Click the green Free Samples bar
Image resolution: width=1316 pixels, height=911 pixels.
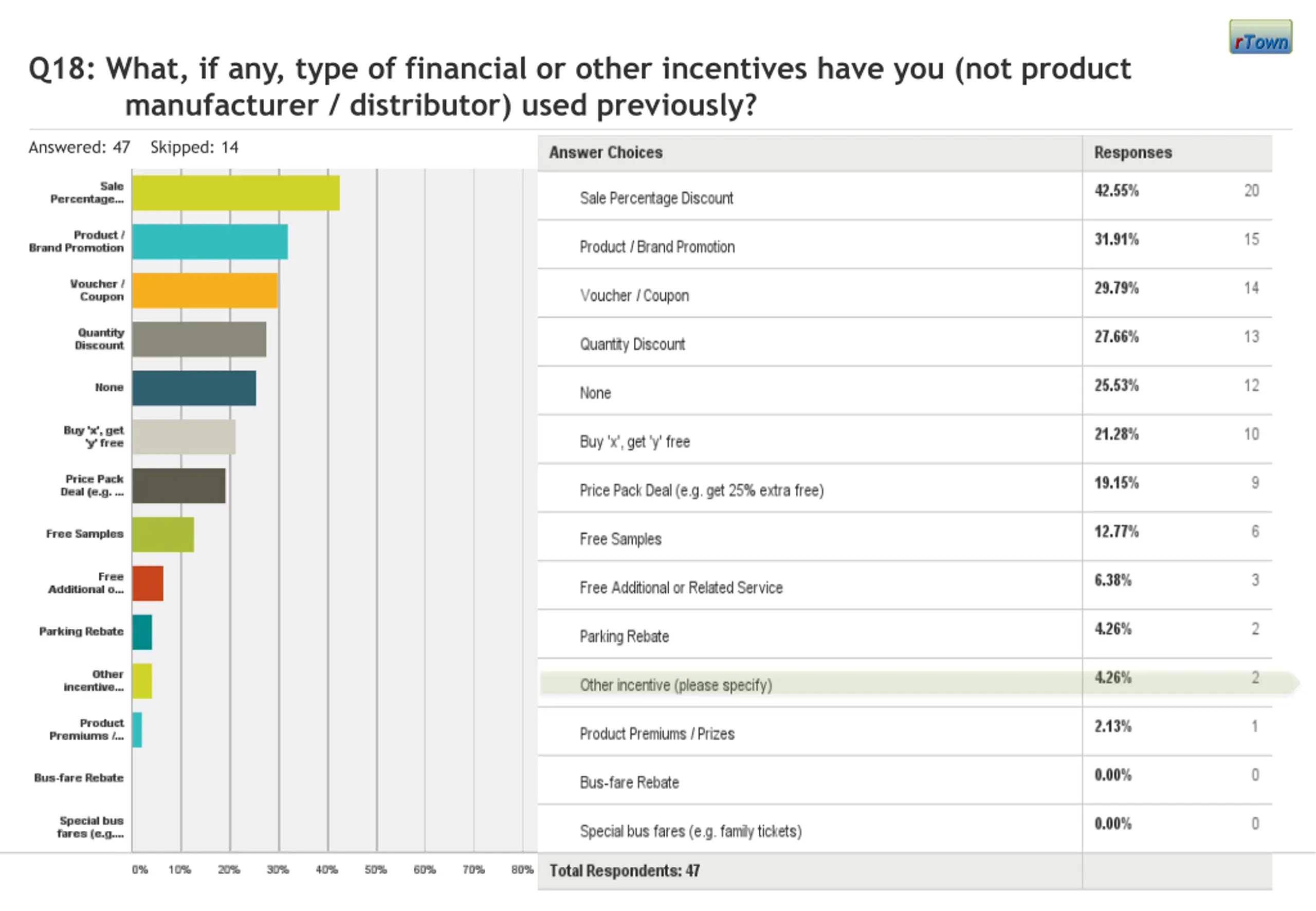click(x=163, y=535)
